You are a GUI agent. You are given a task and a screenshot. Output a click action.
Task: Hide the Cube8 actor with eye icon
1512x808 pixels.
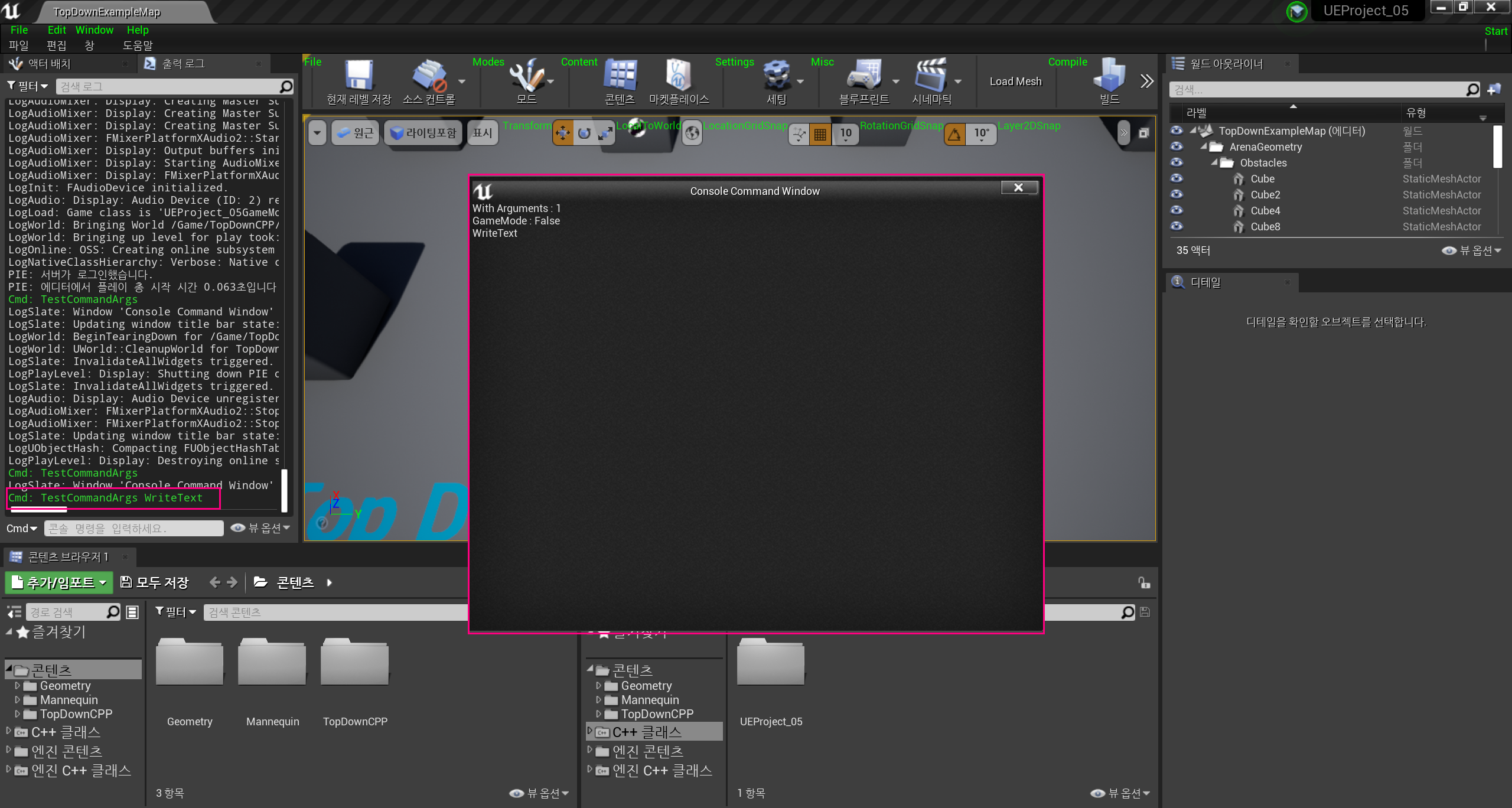click(x=1177, y=226)
